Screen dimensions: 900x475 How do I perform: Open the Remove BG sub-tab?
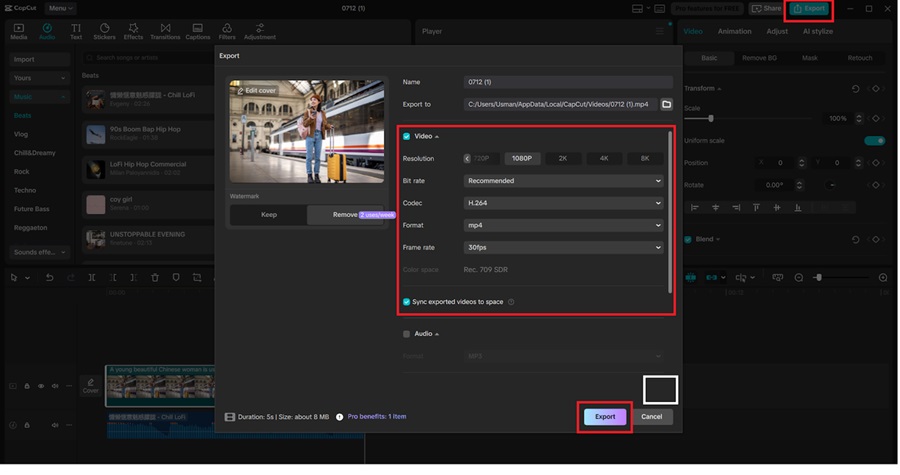(x=759, y=58)
